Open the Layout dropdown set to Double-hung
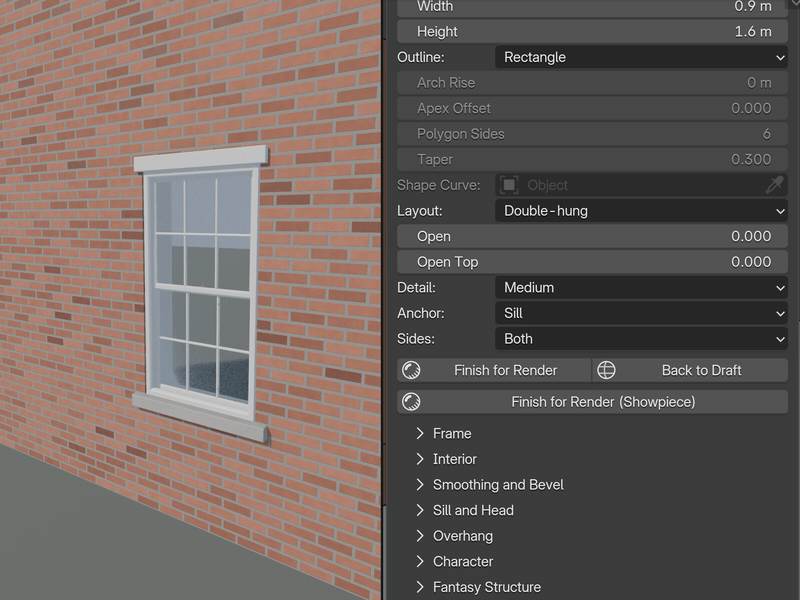This screenshot has width=800, height=600. coord(641,211)
